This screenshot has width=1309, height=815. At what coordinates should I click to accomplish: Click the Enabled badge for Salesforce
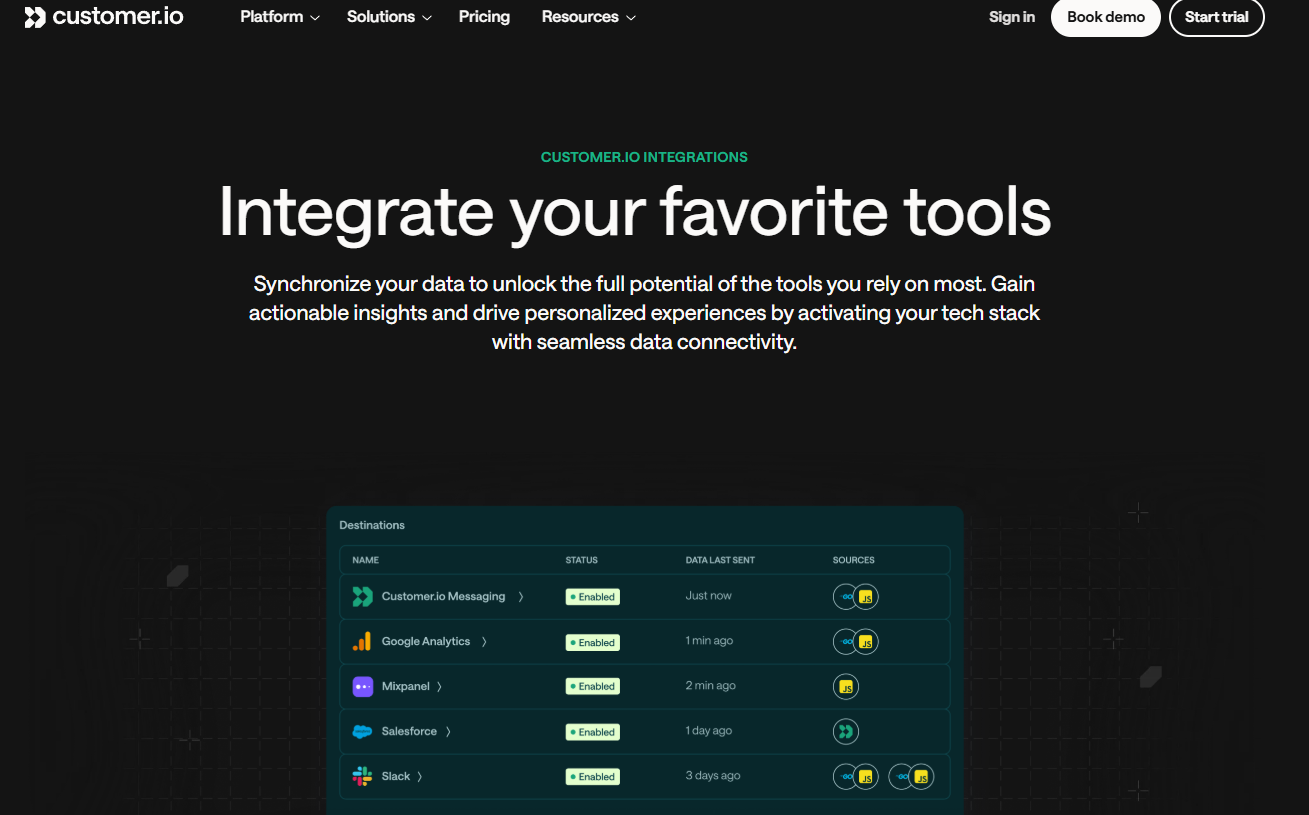[593, 732]
